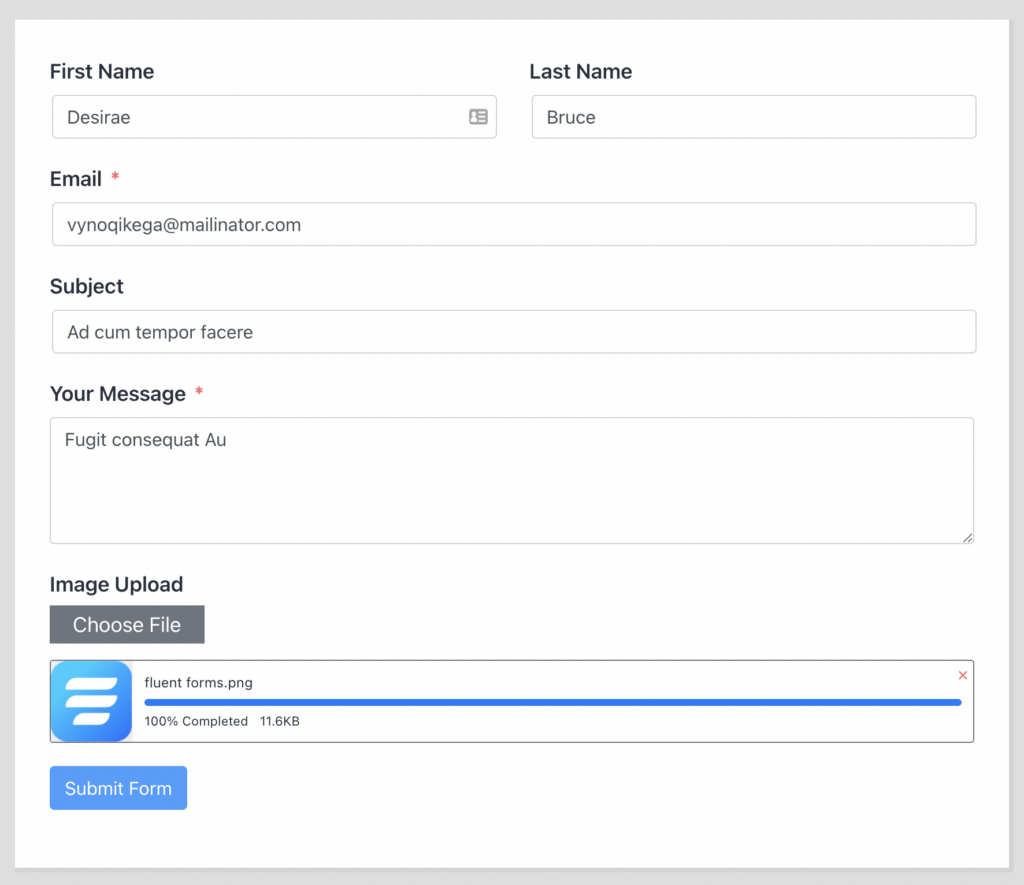The width and height of the screenshot is (1024, 885).
Task: Click inside the Your Message textarea
Action: click(512, 481)
